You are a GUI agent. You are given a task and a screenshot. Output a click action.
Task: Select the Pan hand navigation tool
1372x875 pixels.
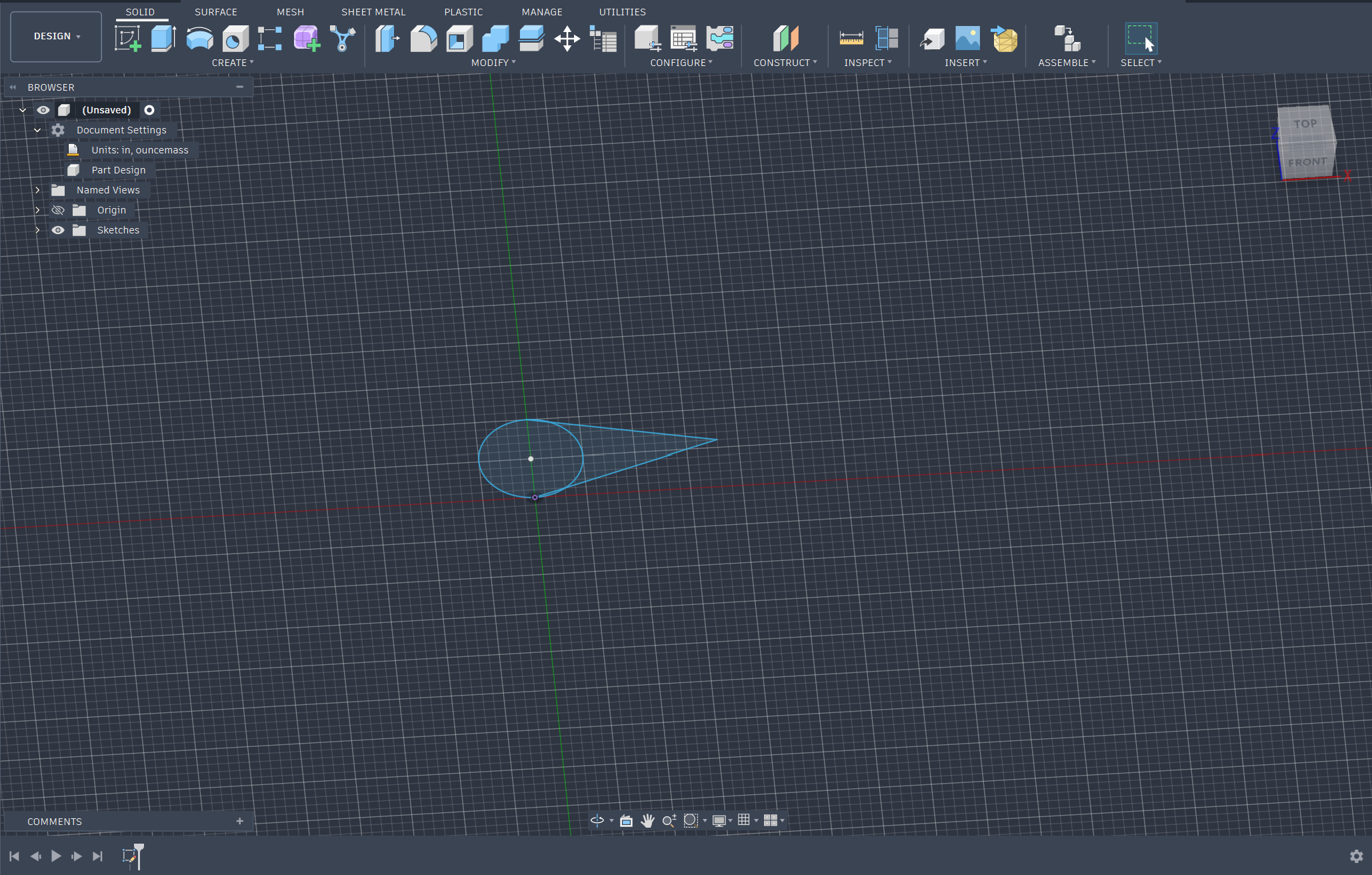(647, 820)
